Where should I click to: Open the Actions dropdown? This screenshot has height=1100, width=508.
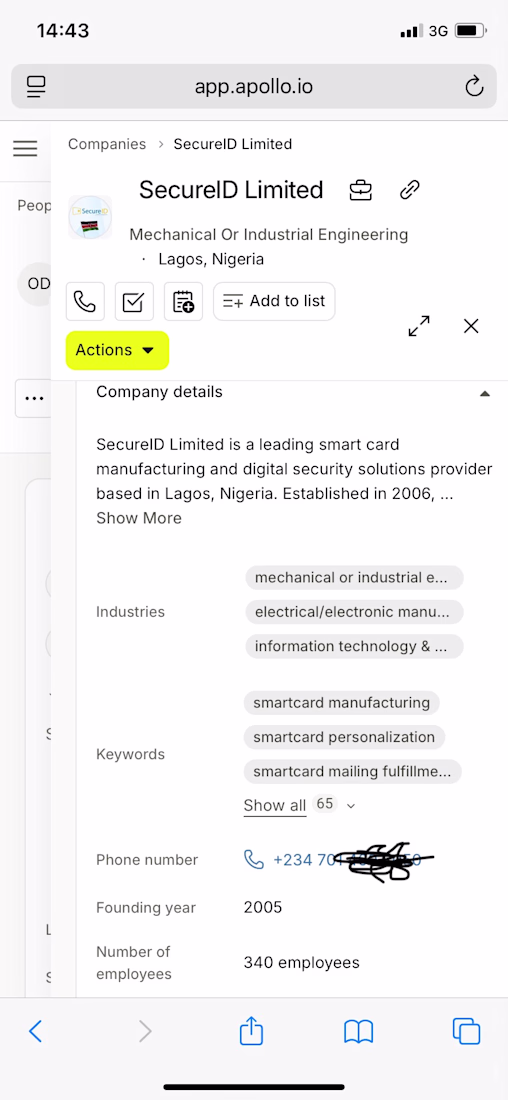[x=117, y=350]
